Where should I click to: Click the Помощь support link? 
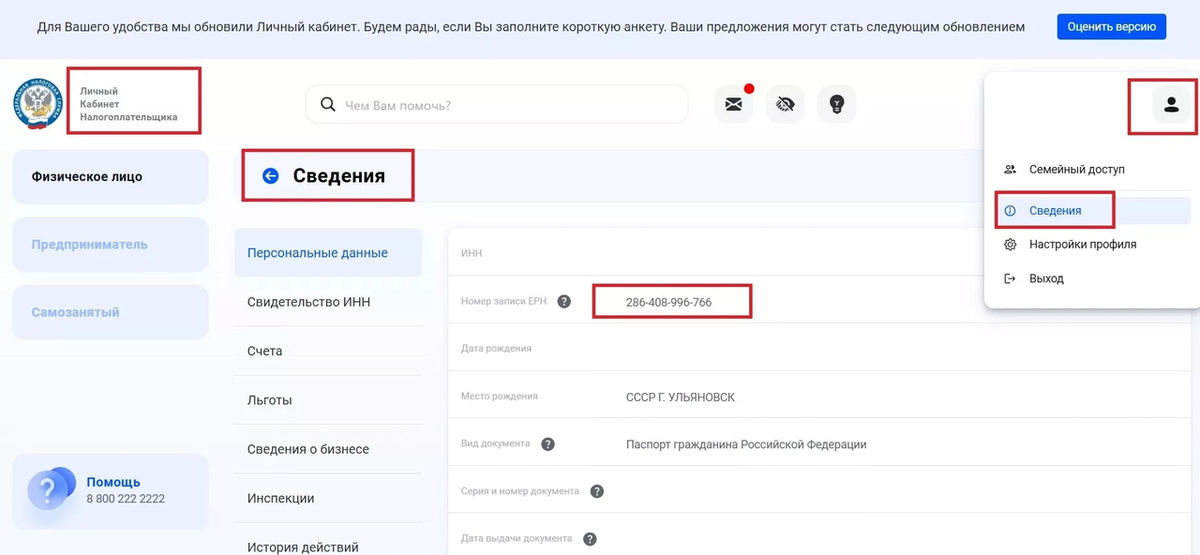coord(113,482)
